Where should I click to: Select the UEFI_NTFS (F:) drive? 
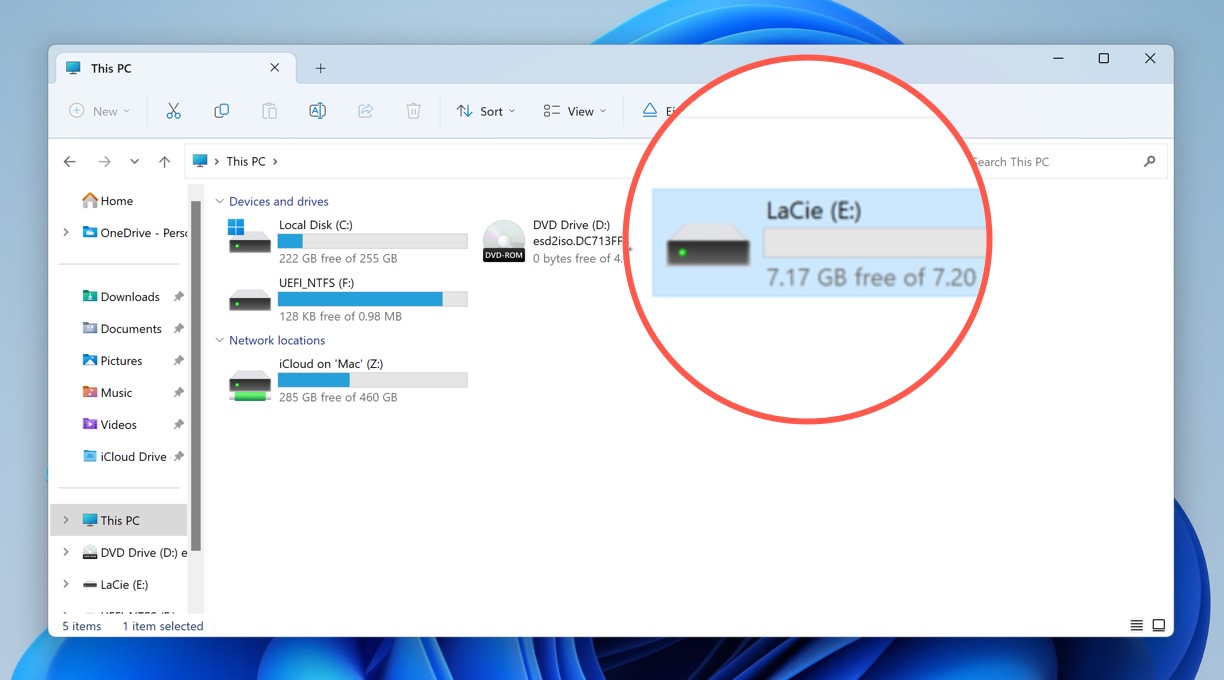click(x=347, y=299)
